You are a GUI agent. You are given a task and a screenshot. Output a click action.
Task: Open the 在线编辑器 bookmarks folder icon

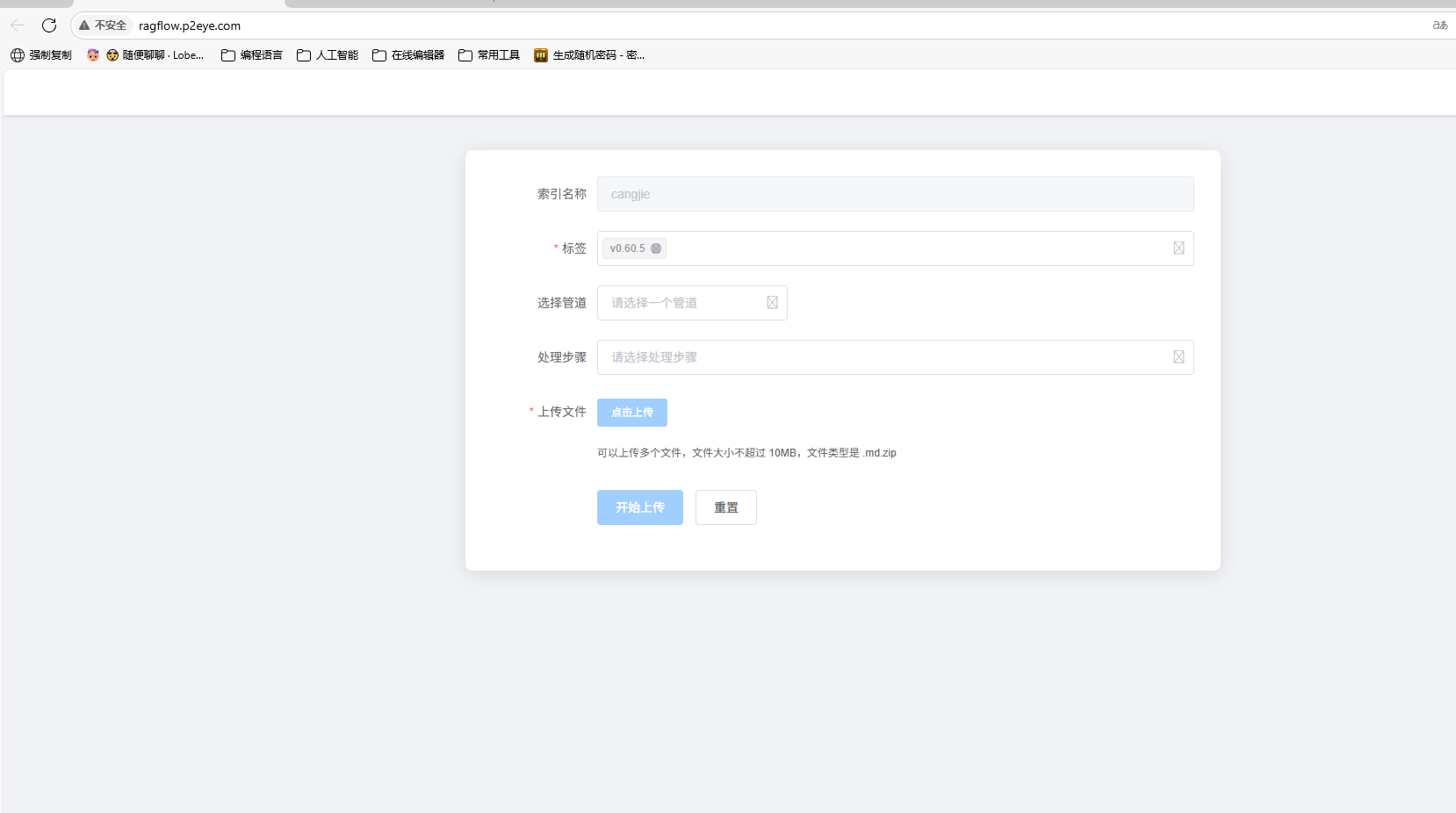[x=378, y=54]
